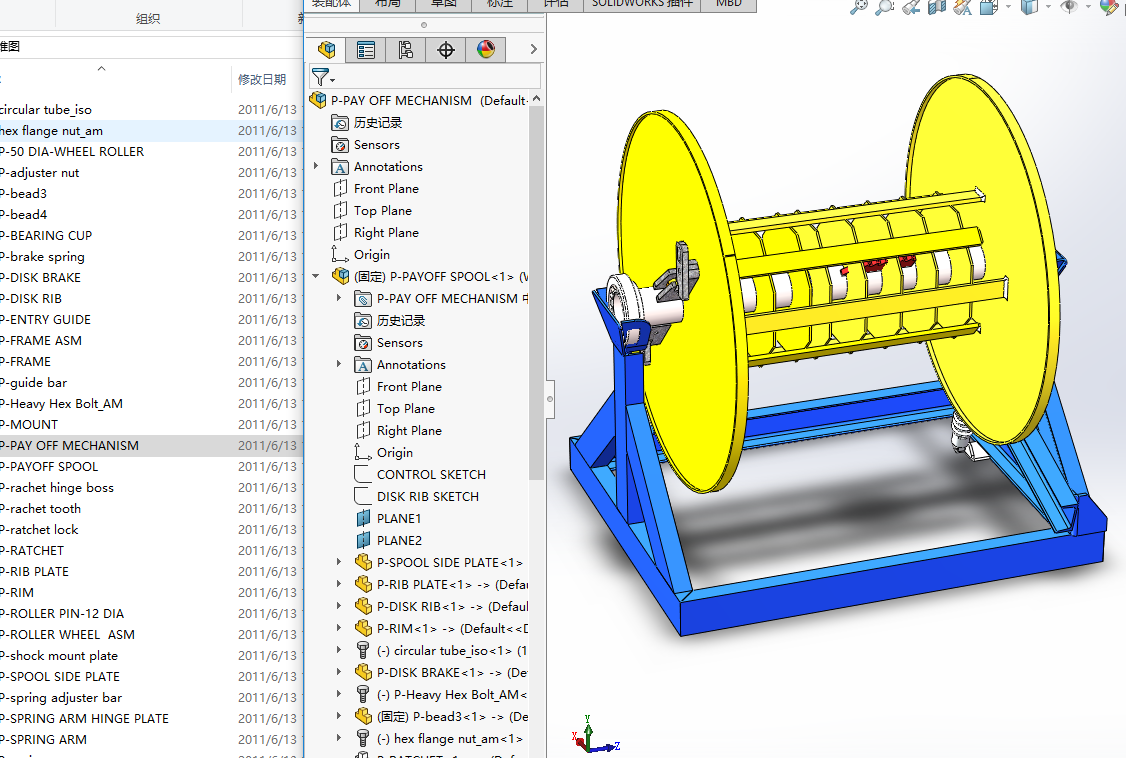Open the DimXpertManager crosshair tab

tap(446, 50)
